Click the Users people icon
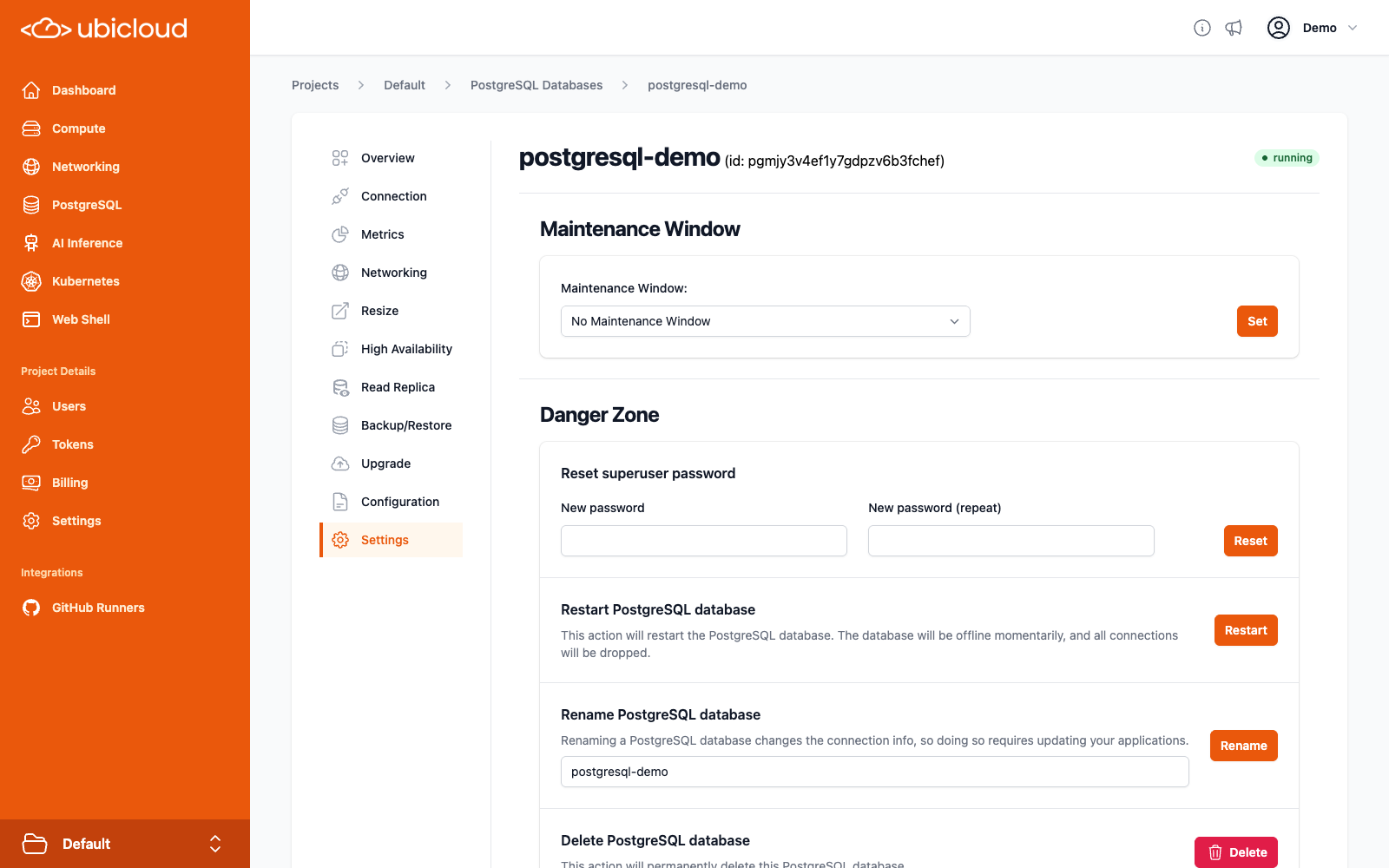This screenshot has height=868, width=1389. [31, 406]
